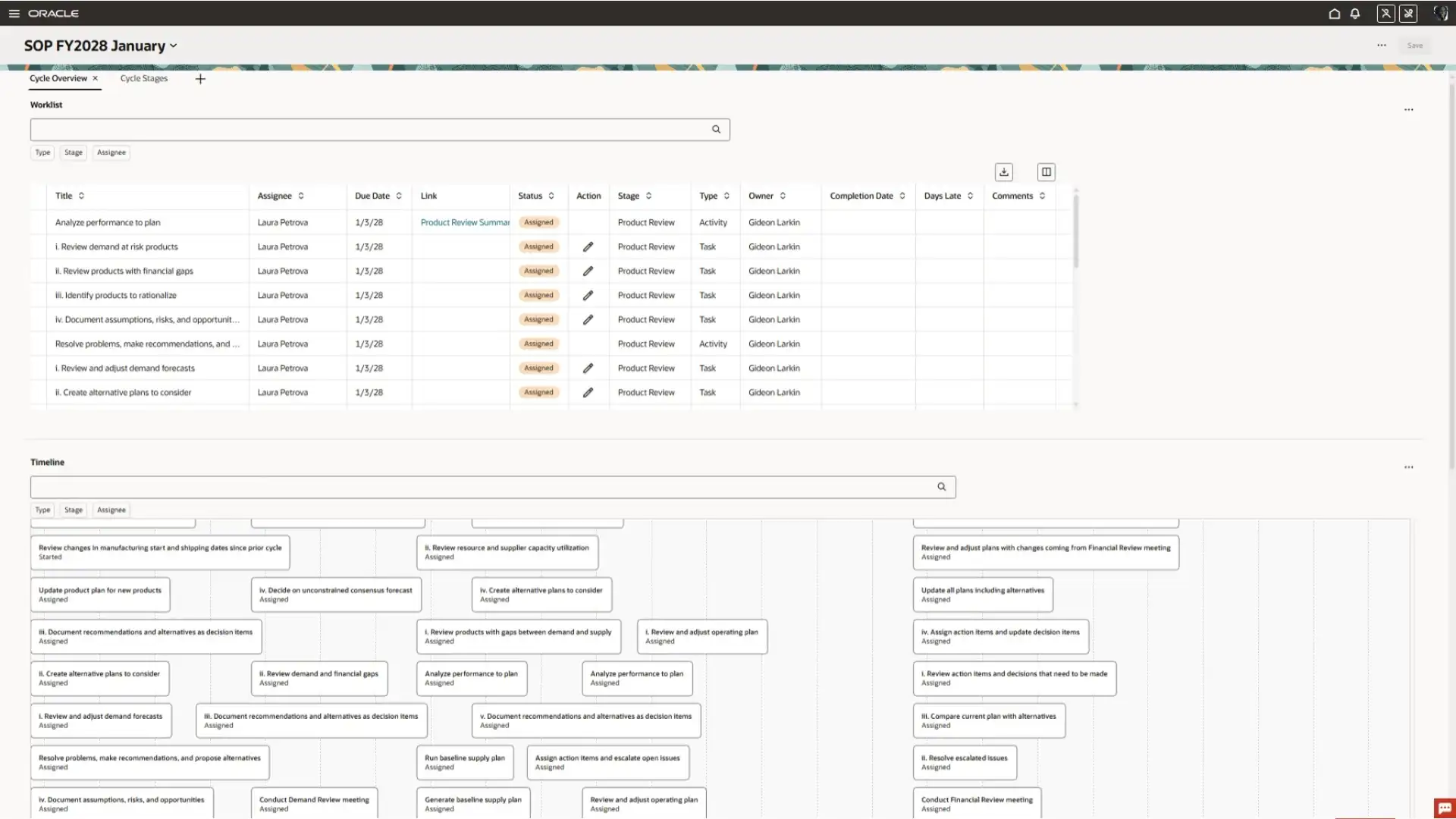Screen dimensions: 1456x819
Task: Click the Timeline search magnifier icon
Action: click(x=941, y=487)
